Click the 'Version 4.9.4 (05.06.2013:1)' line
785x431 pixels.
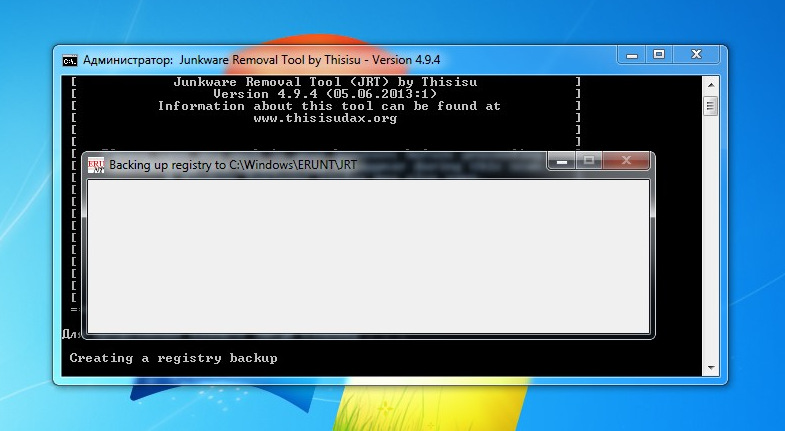[325, 94]
